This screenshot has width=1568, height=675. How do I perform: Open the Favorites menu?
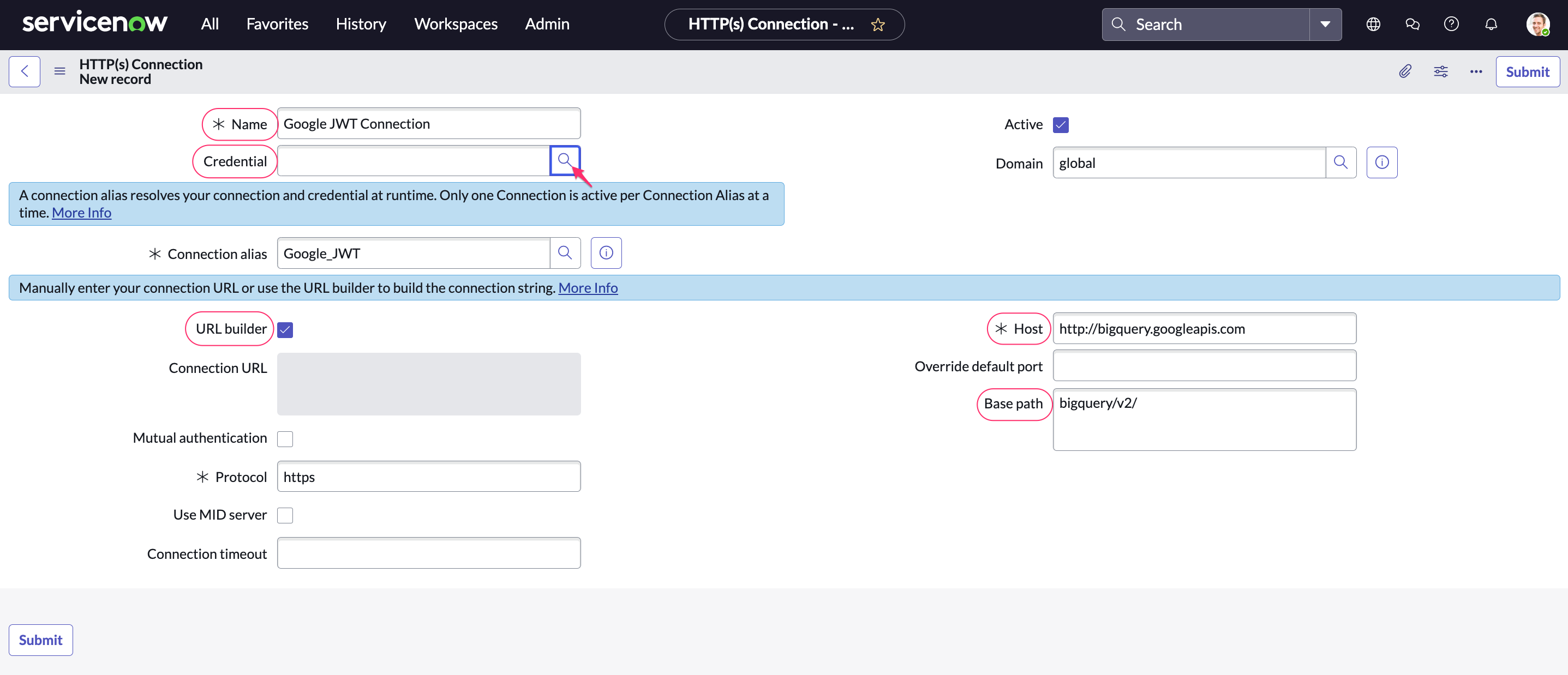(x=277, y=23)
